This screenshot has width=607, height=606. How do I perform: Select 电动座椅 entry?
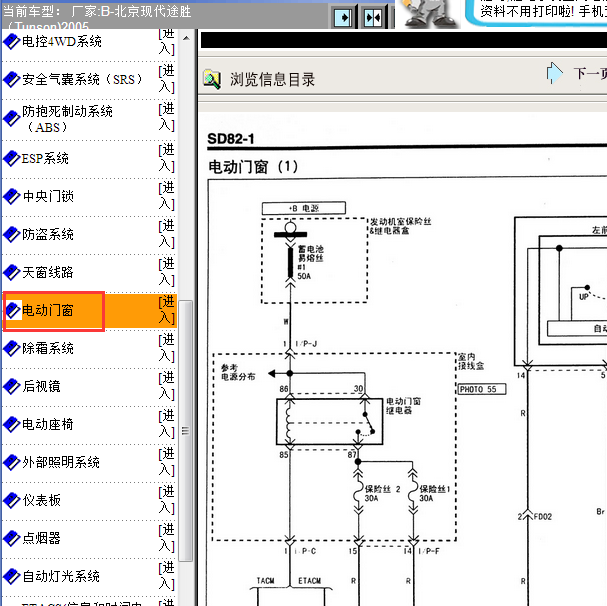(x=48, y=424)
